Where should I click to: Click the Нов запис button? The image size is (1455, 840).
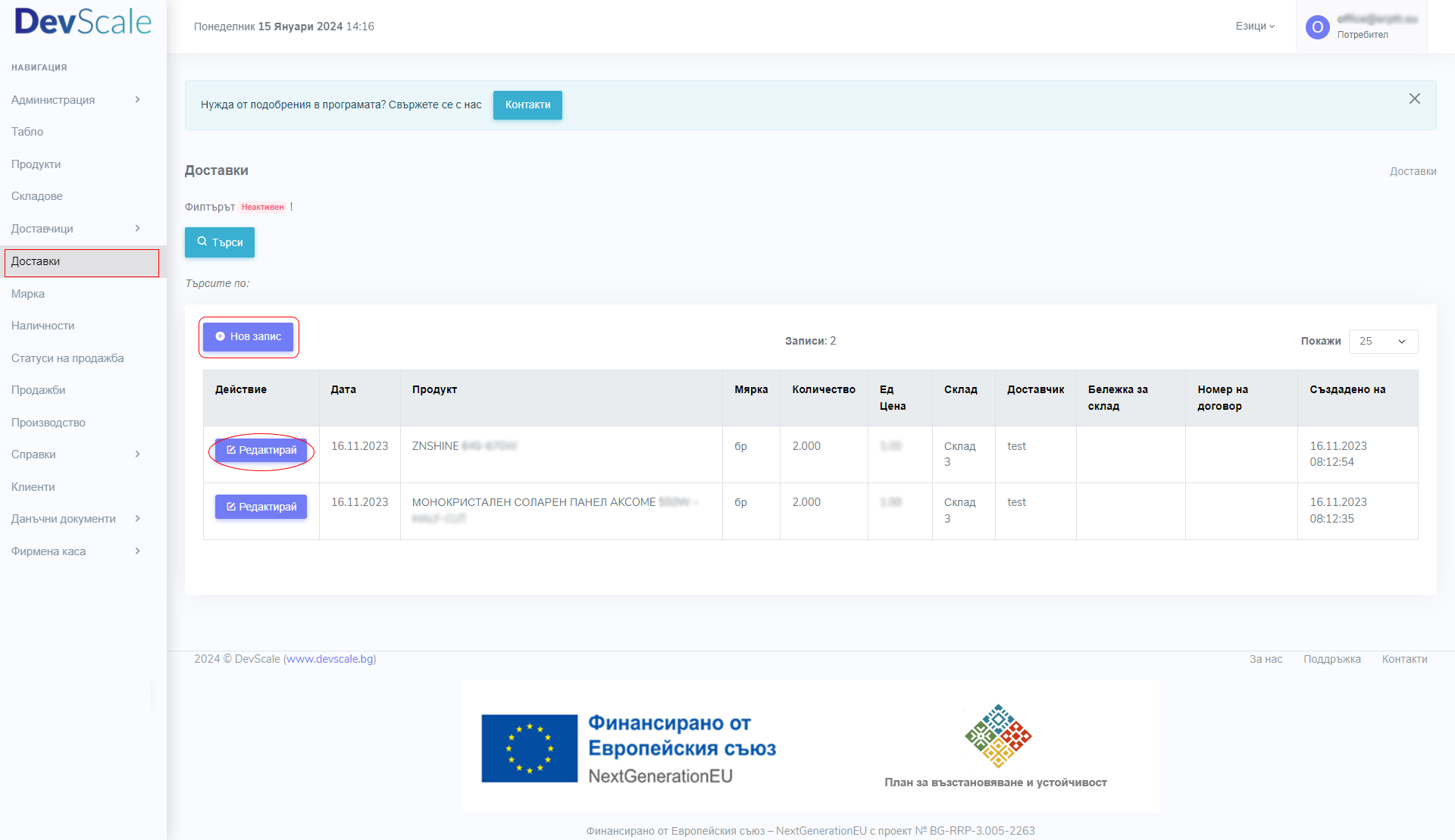tap(248, 337)
